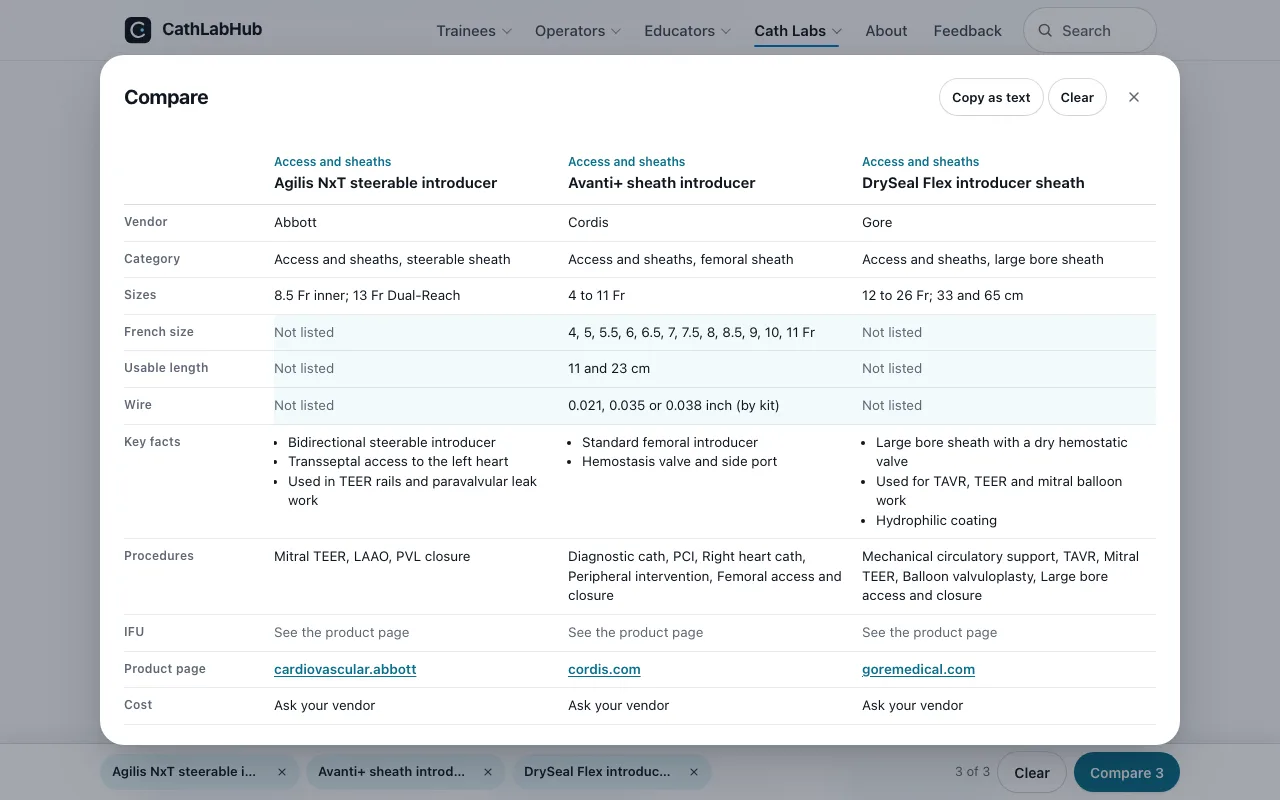Visit the cordis.com product page link
Image resolution: width=1280 pixels, height=800 pixels.
tap(604, 669)
